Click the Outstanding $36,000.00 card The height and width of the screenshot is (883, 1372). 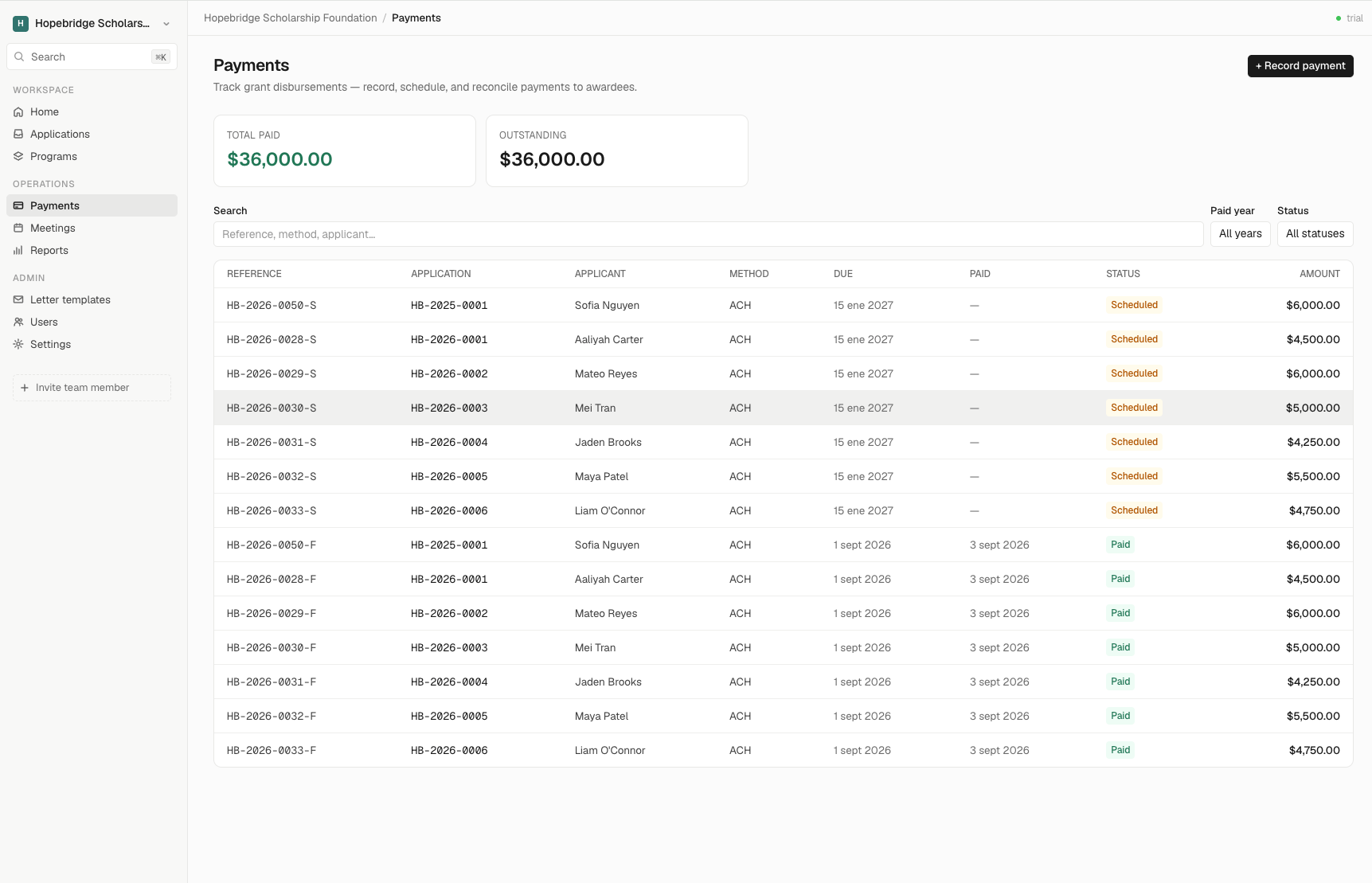pyautogui.click(x=617, y=151)
